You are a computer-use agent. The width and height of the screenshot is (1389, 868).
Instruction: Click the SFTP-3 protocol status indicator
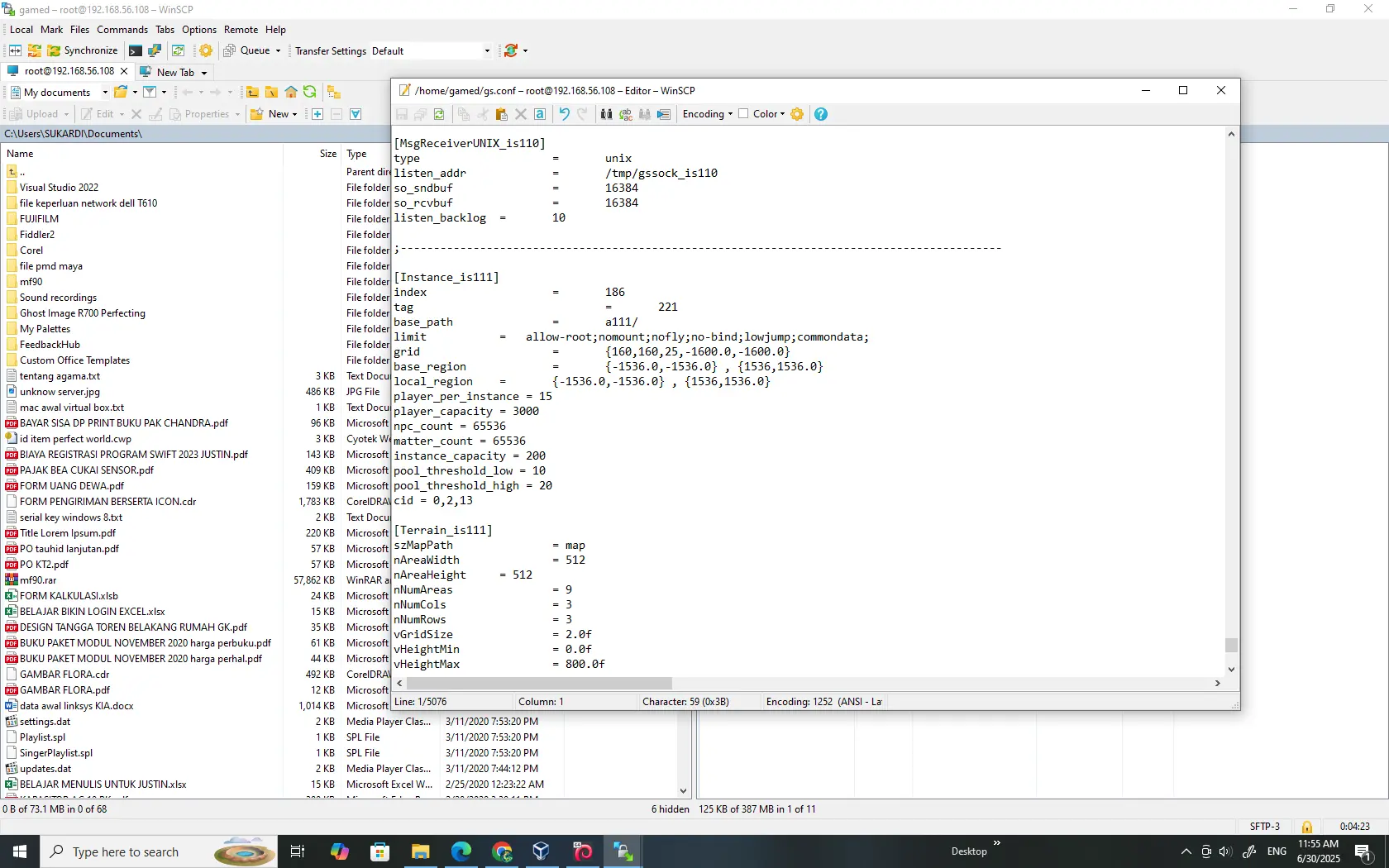click(1264, 827)
